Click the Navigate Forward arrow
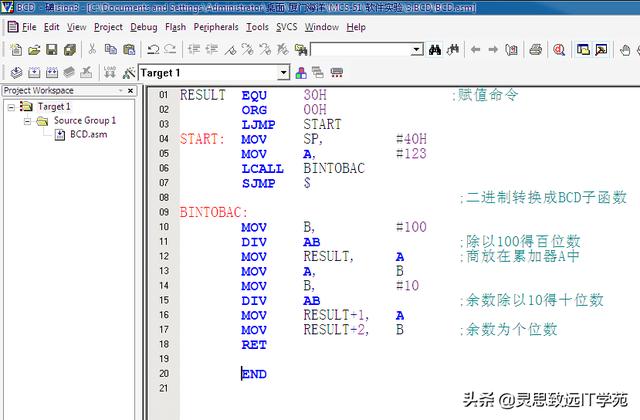Image resolution: width=640 pixels, height=420 pixels. coord(493,50)
